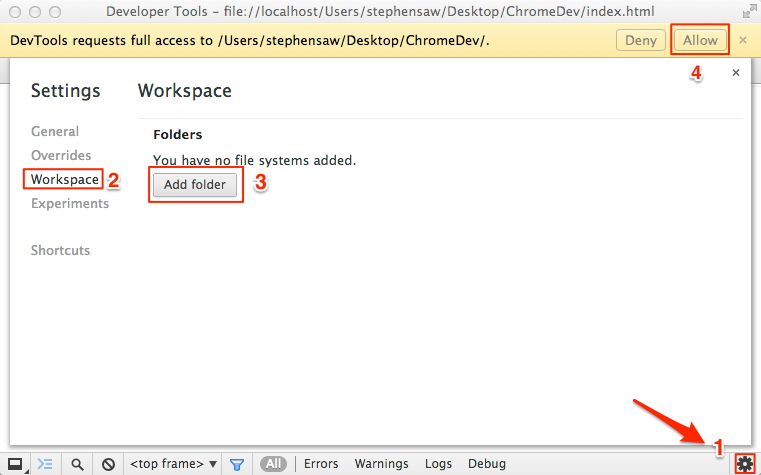The image size is (761, 475).
Task: Click the fullscreen arrows in title bar
Action: 749,11
